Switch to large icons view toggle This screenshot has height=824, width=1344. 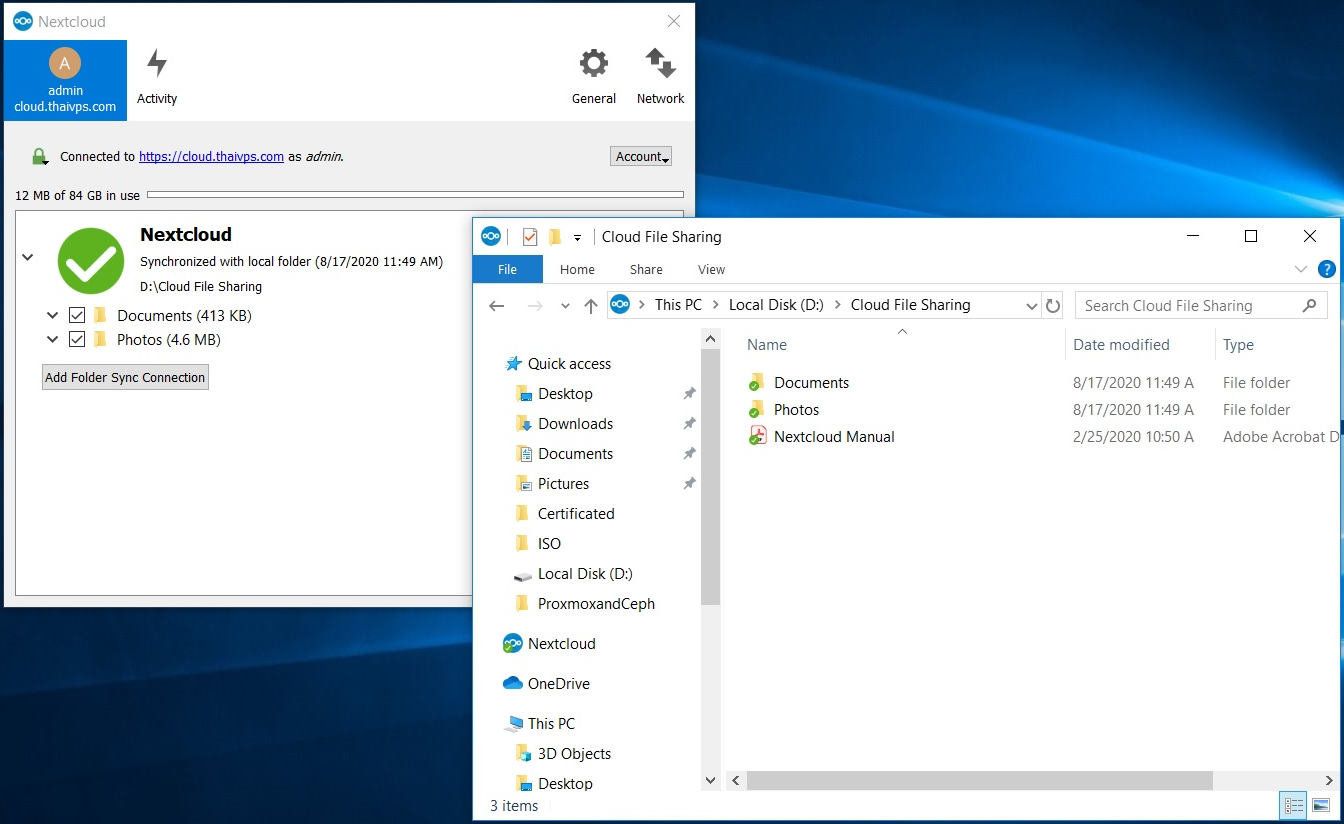[1321, 805]
